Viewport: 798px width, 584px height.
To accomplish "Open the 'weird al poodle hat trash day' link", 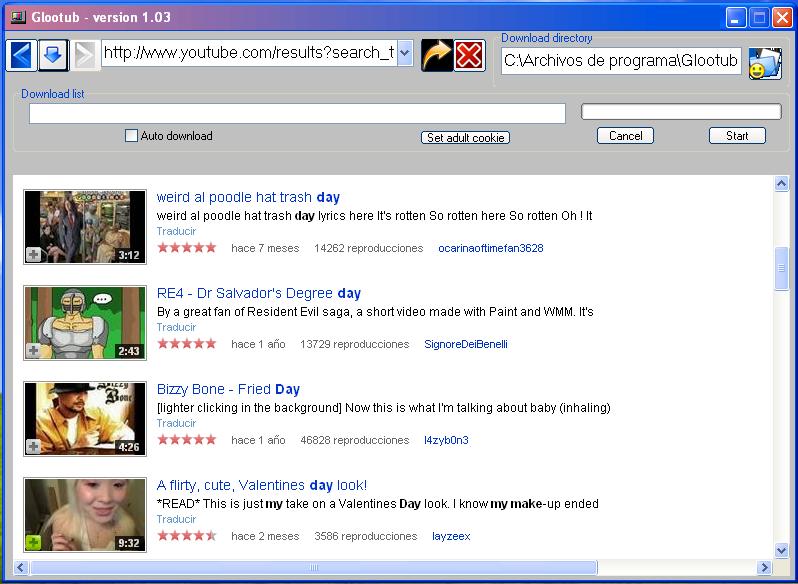I will (x=248, y=197).
